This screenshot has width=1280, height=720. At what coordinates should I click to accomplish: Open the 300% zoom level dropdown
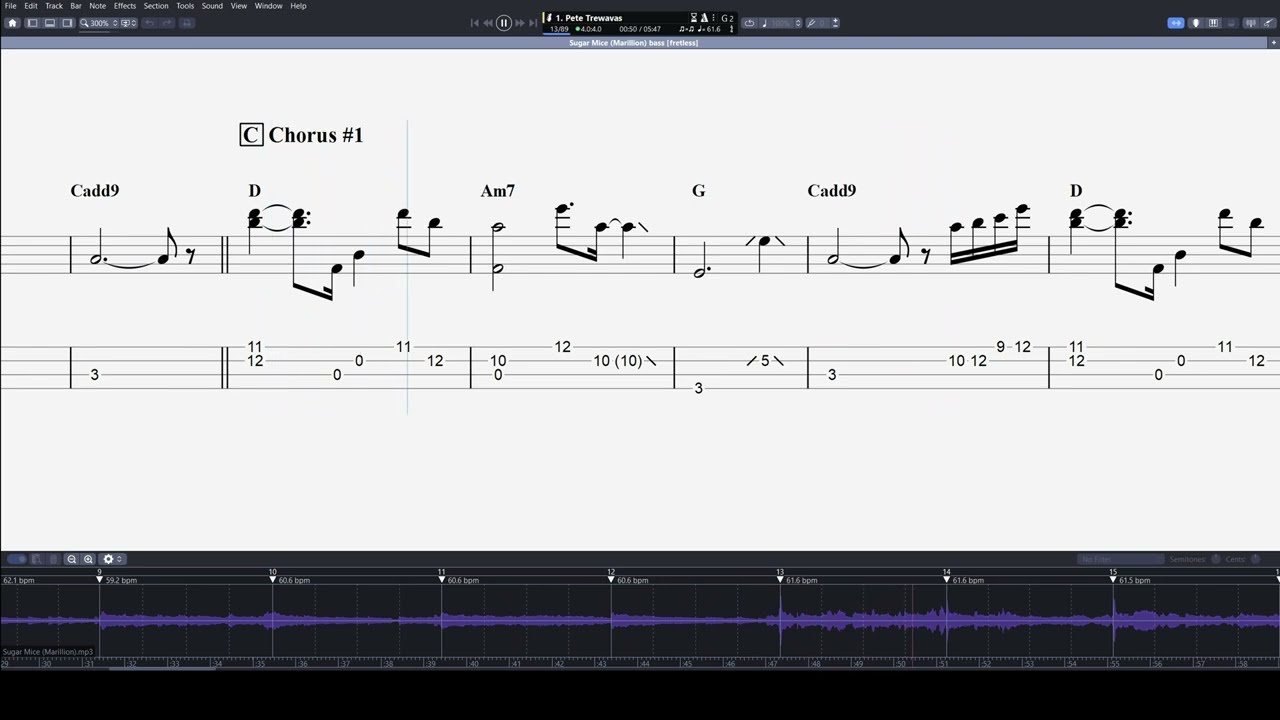[x=99, y=23]
